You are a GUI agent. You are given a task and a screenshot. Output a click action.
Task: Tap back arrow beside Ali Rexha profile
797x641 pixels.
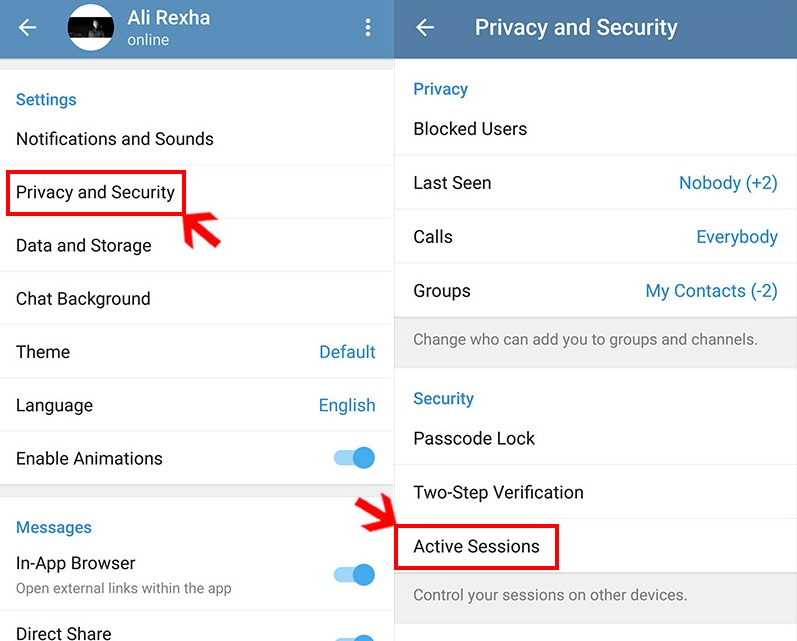click(x=27, y=27)
